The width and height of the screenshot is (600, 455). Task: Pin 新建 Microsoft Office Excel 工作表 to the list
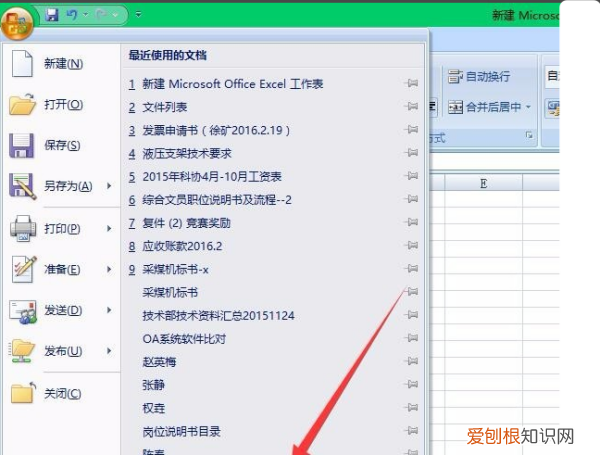[x=412, y=83]
